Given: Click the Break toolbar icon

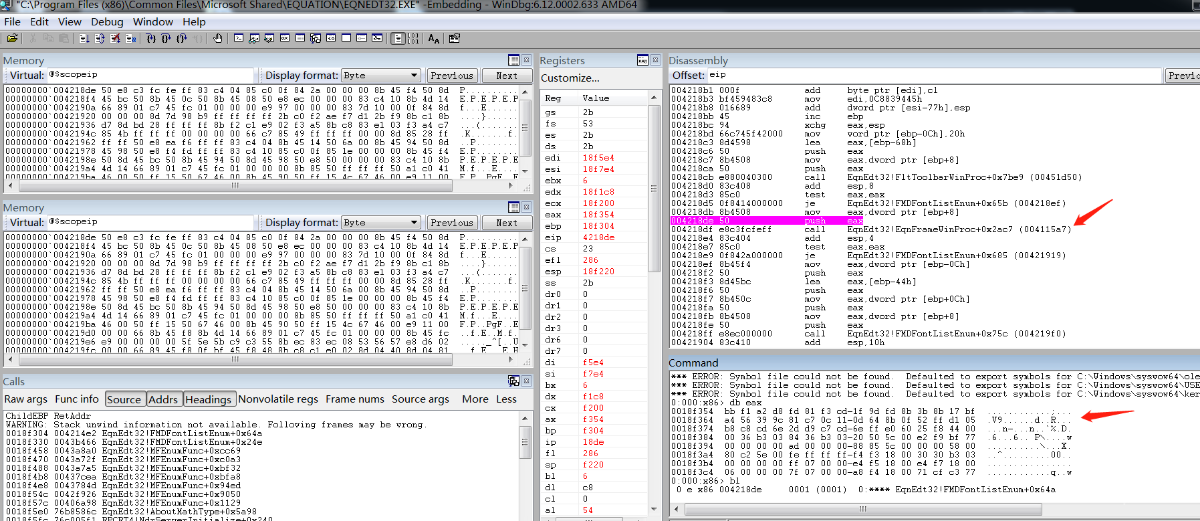Looking at the screenshot, I should click(x=131, y=38).
